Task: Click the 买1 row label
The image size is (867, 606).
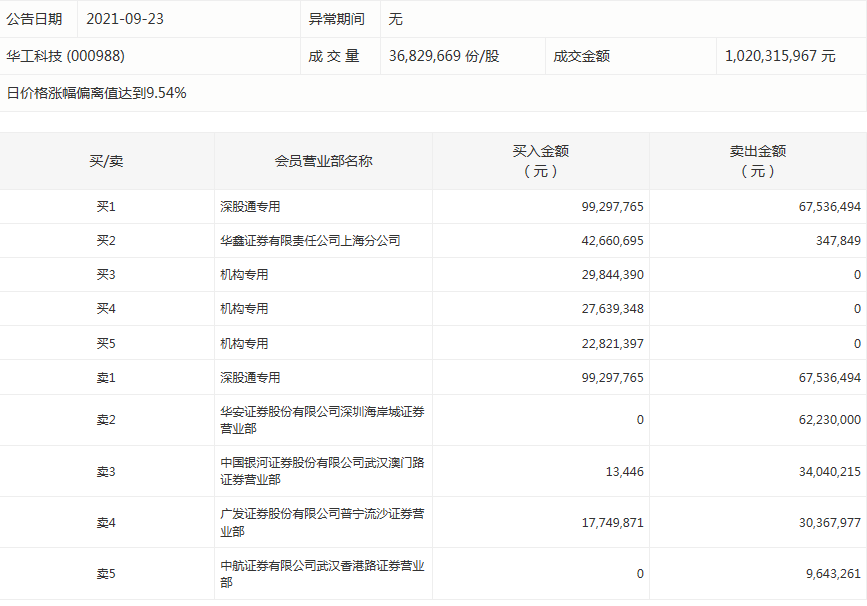Action: tap(106, 207)
